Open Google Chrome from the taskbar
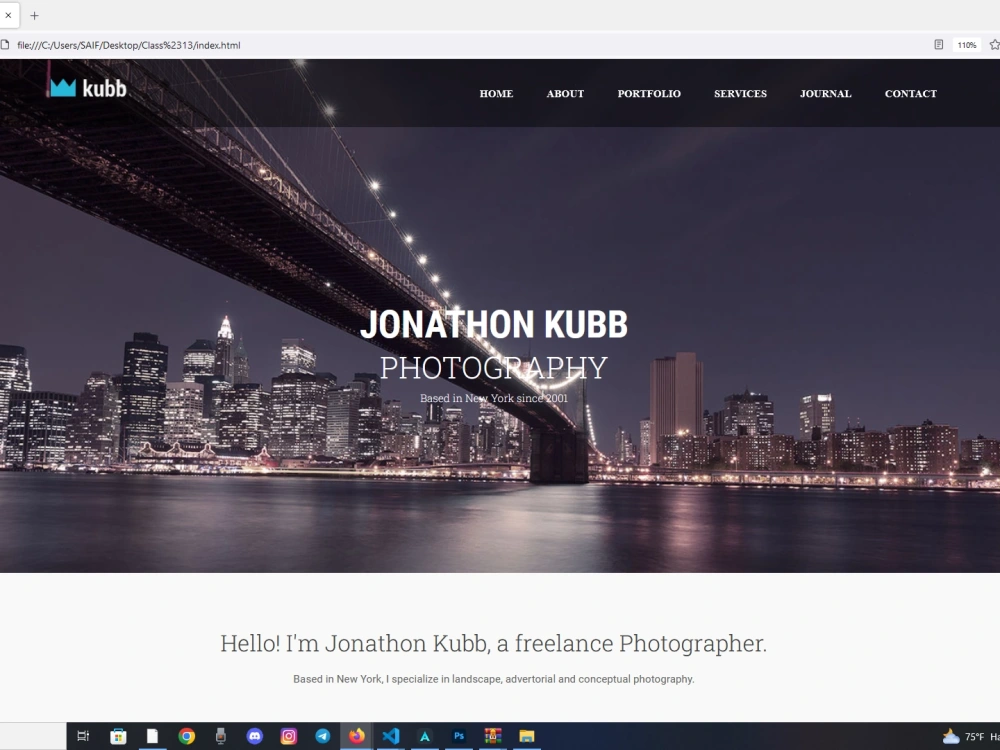Screen dimensions: 1000x750 [186, 736]
